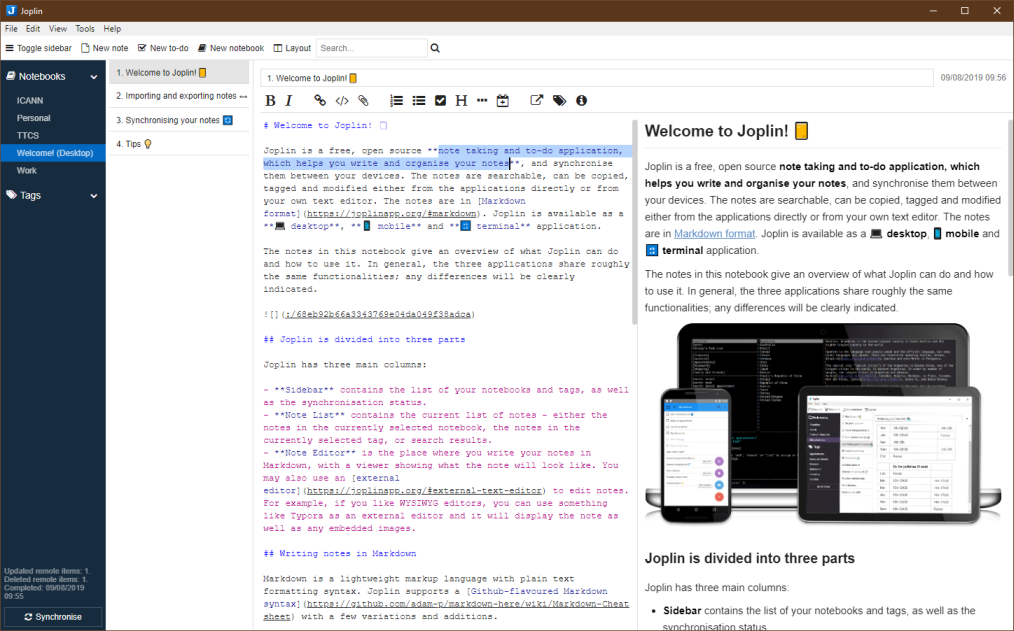Click the italic formatting icon
This screenshot has height=631, width=1014.
[x=289, y=100]
